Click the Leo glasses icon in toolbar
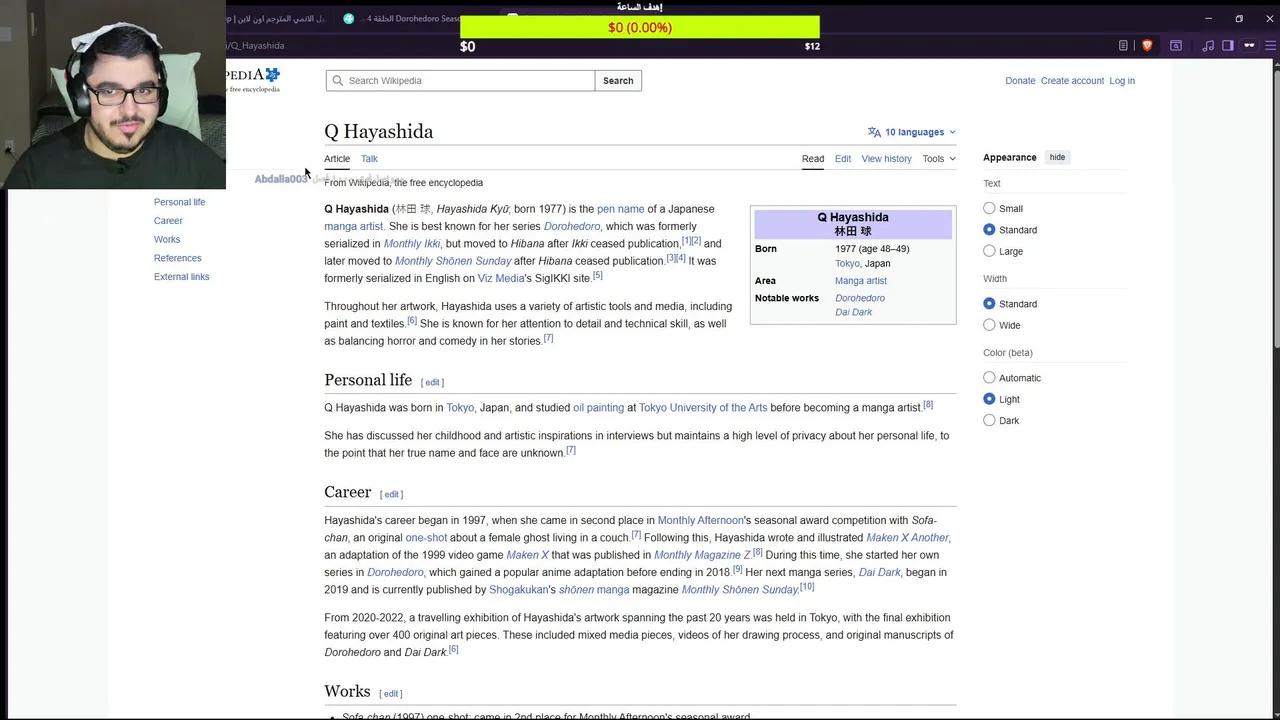1280x720 pixels. pos(1249,45)
